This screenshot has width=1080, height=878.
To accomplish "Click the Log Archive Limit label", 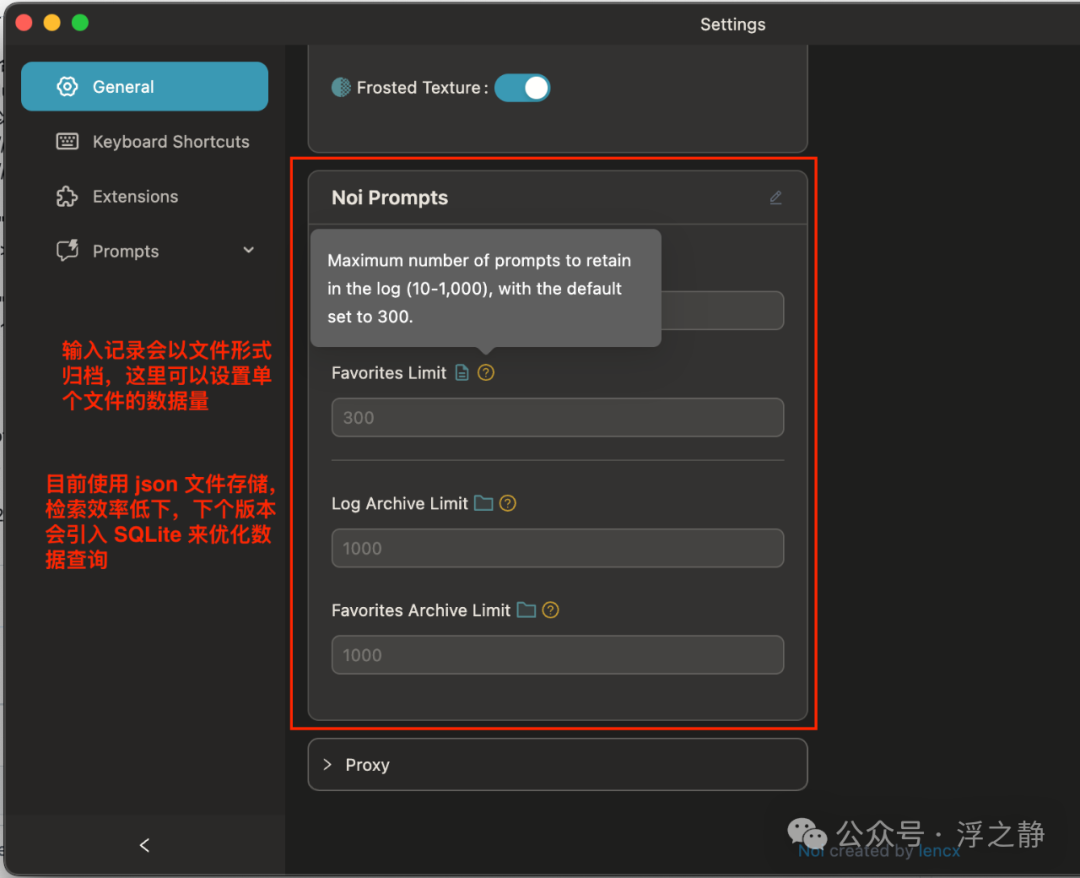I will click(399, 503).
